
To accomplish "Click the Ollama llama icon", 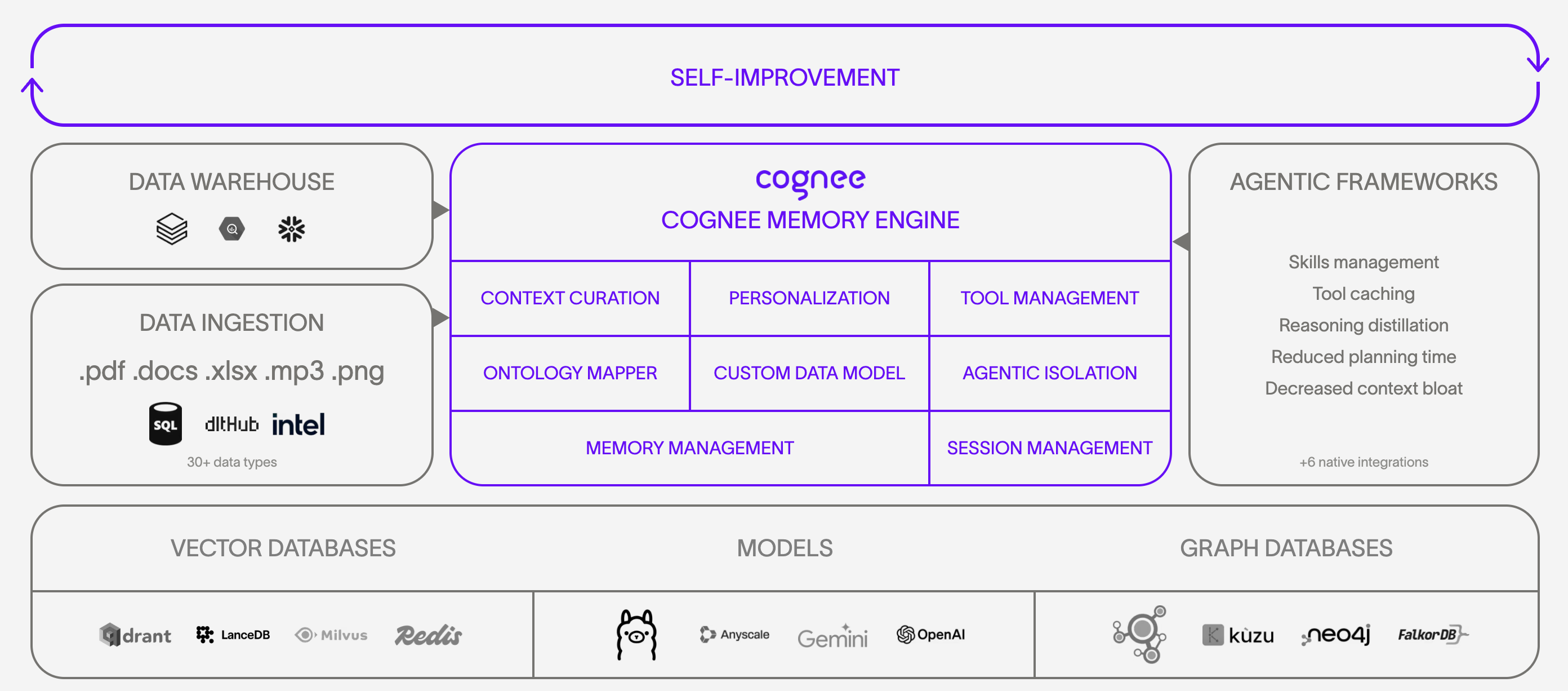I will tap(636, 634).
